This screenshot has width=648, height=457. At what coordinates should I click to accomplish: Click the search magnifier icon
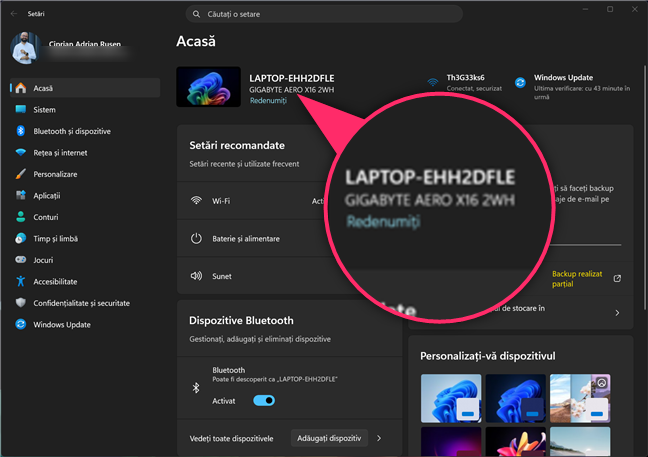click(x=196, y=14)
